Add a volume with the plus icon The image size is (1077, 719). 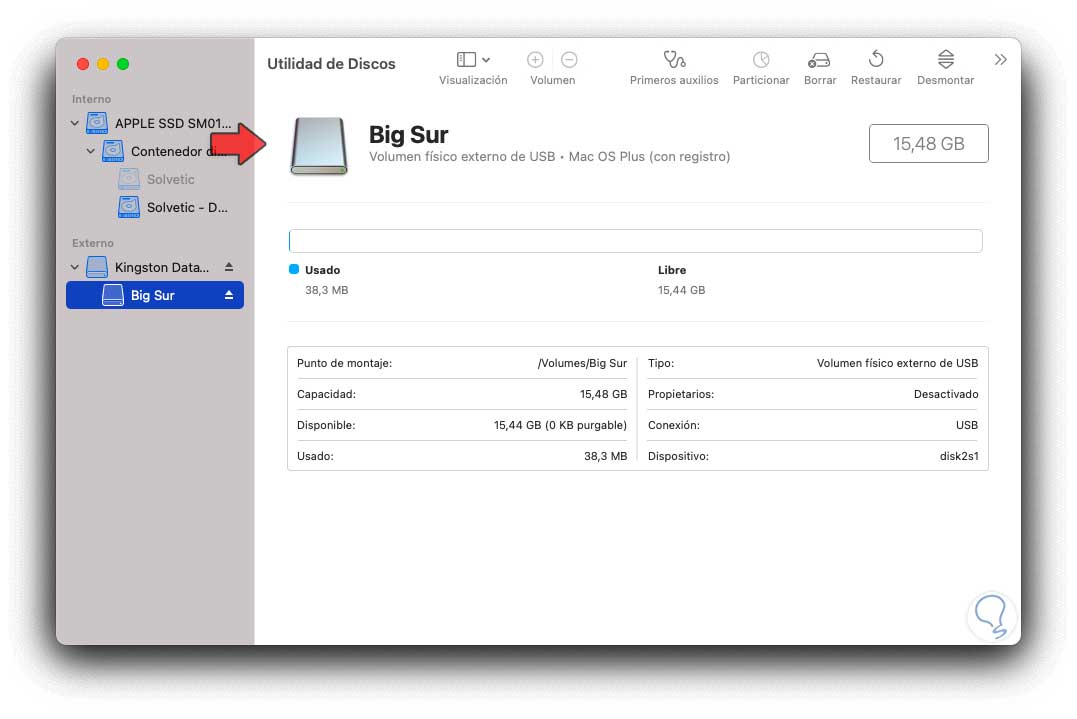coord(535,60)
